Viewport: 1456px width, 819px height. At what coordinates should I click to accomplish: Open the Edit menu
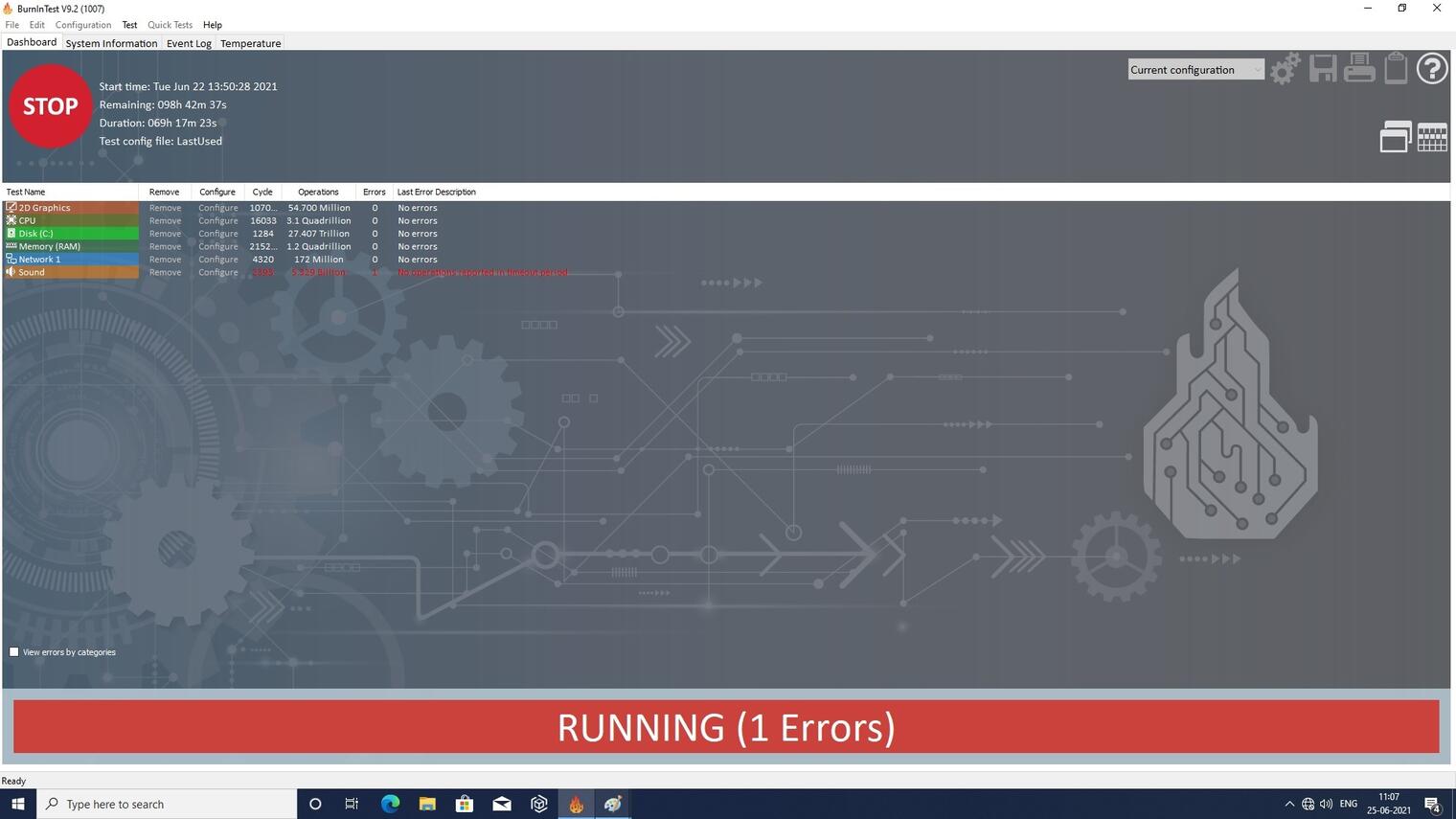pyautogui.click(x=37, y=25)
